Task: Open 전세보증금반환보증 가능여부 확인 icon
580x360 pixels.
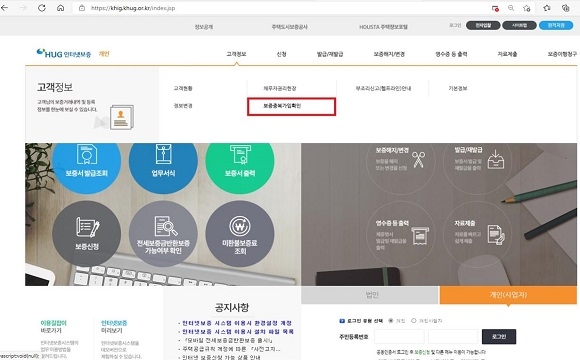Action: [163, 234]
